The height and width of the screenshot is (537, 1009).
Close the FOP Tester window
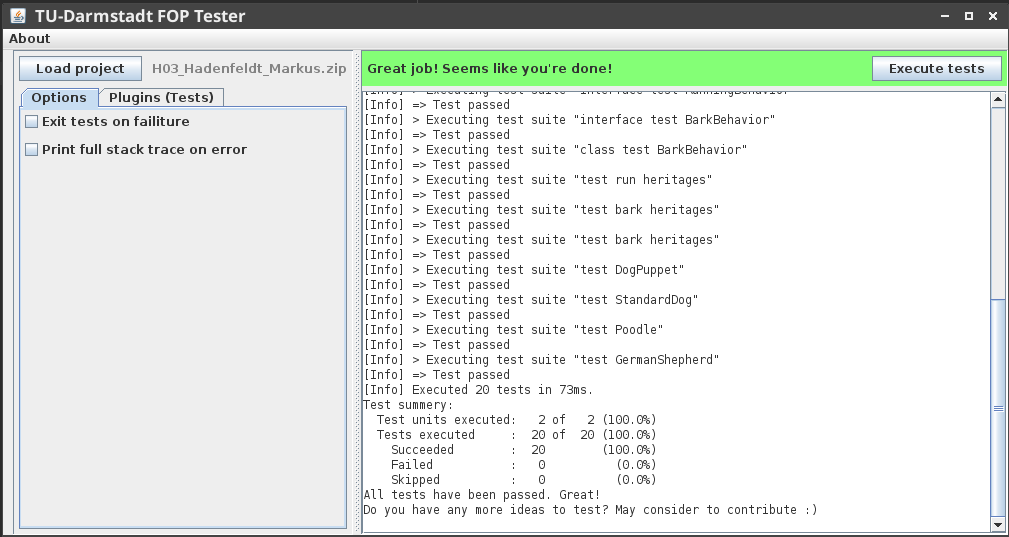point(993,16)
